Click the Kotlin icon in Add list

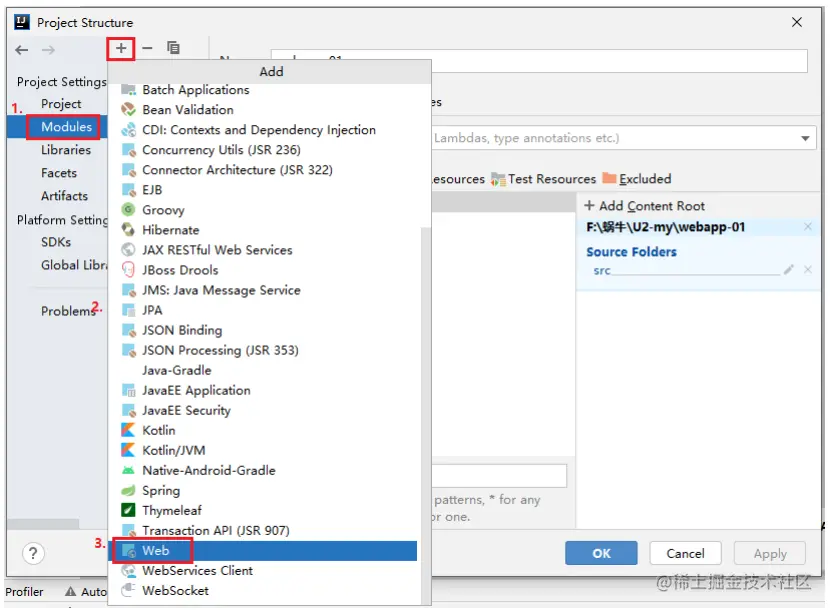129,430
